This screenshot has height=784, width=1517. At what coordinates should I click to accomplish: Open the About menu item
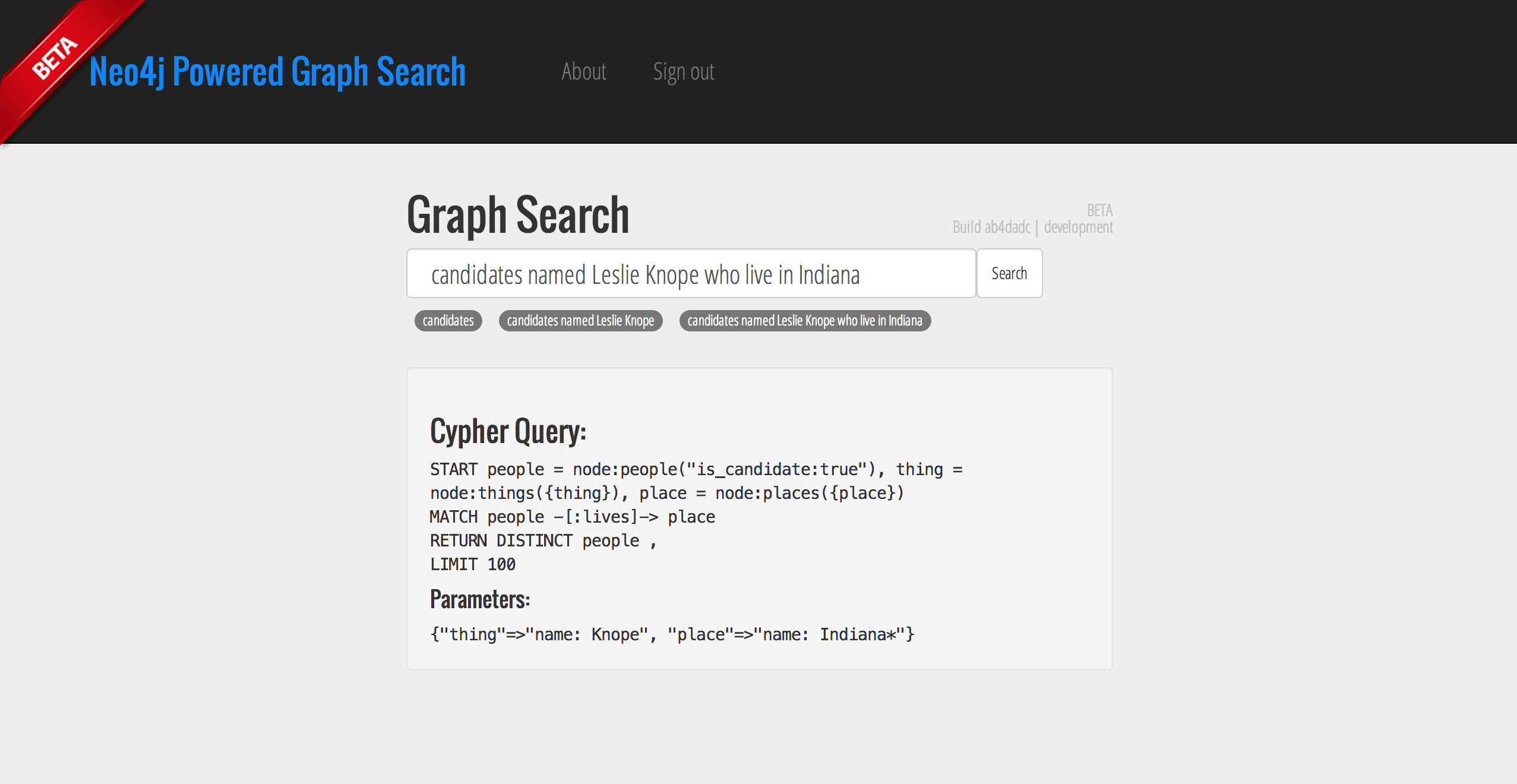(x=583, y=72)
